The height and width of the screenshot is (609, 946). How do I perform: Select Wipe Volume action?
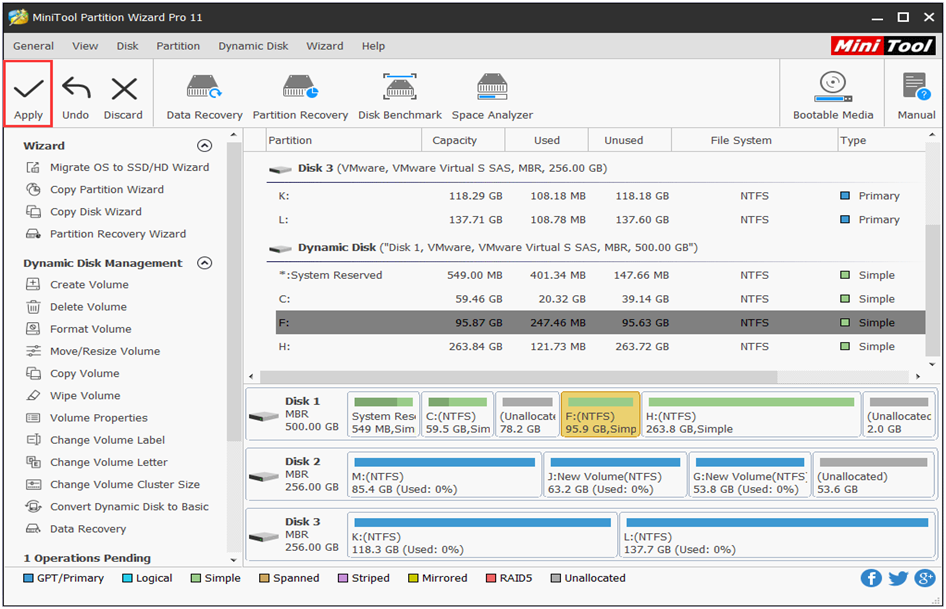click(x=73, y=396)
